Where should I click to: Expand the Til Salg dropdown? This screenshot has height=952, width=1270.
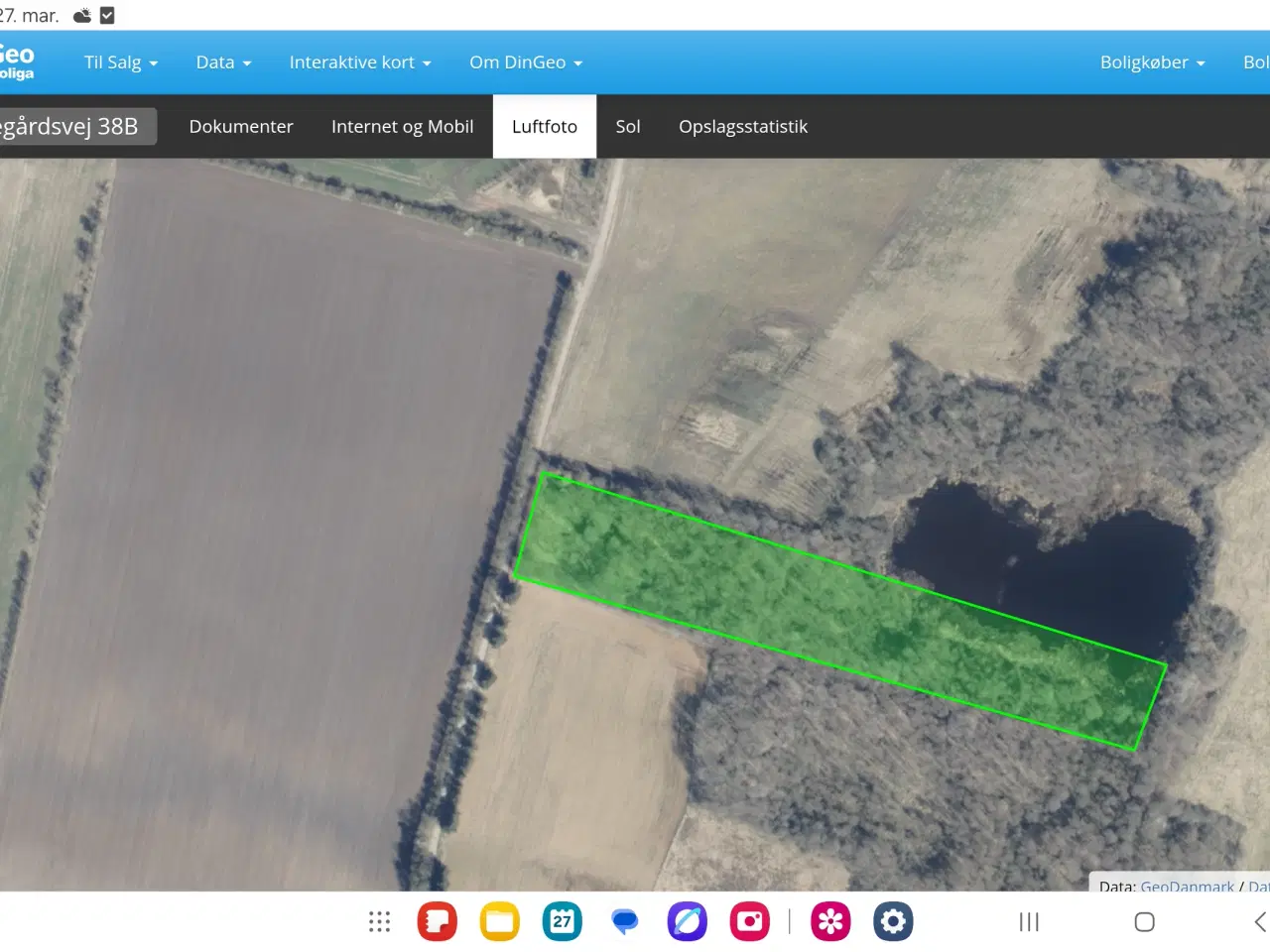click(x=120, y=62)
